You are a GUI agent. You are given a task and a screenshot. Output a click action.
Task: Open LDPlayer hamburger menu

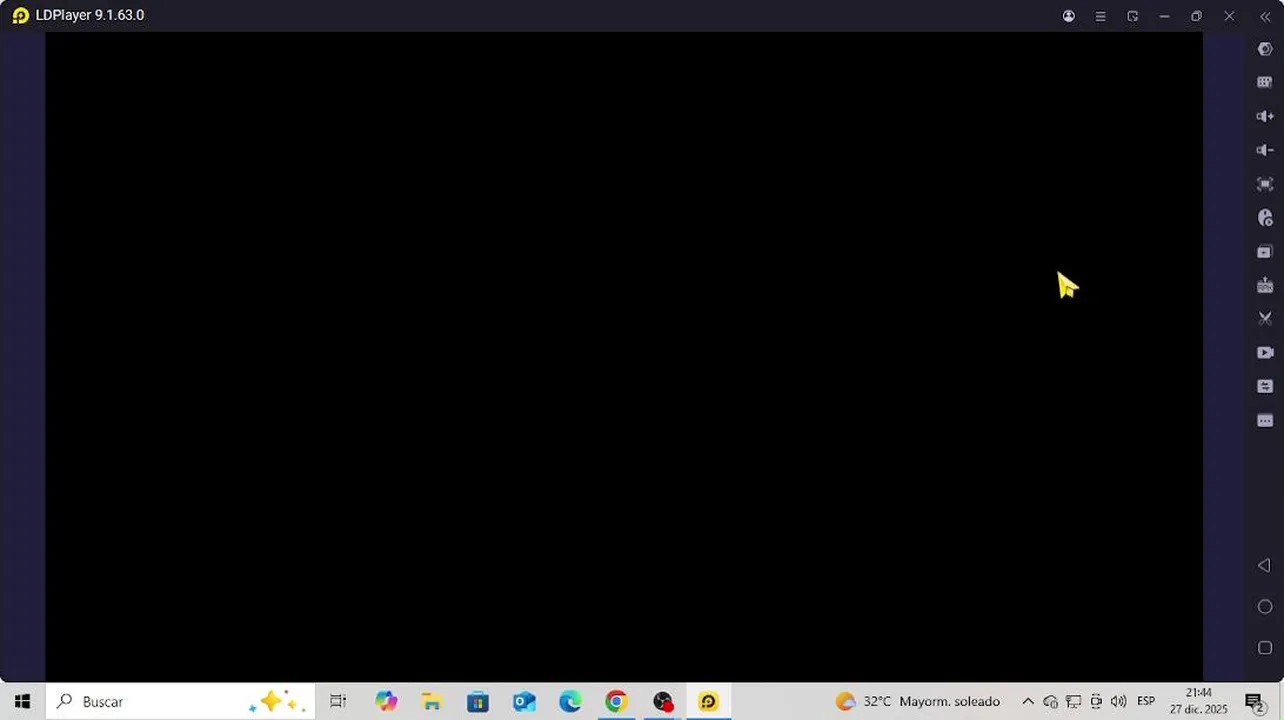tap(1101, 16)
